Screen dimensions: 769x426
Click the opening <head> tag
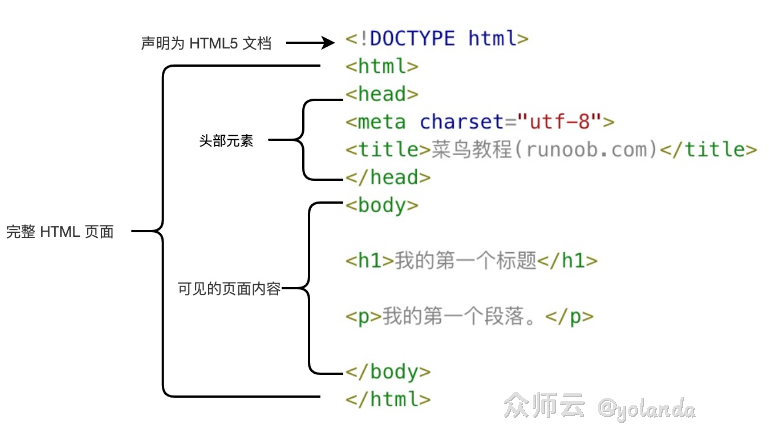point(381,94)
